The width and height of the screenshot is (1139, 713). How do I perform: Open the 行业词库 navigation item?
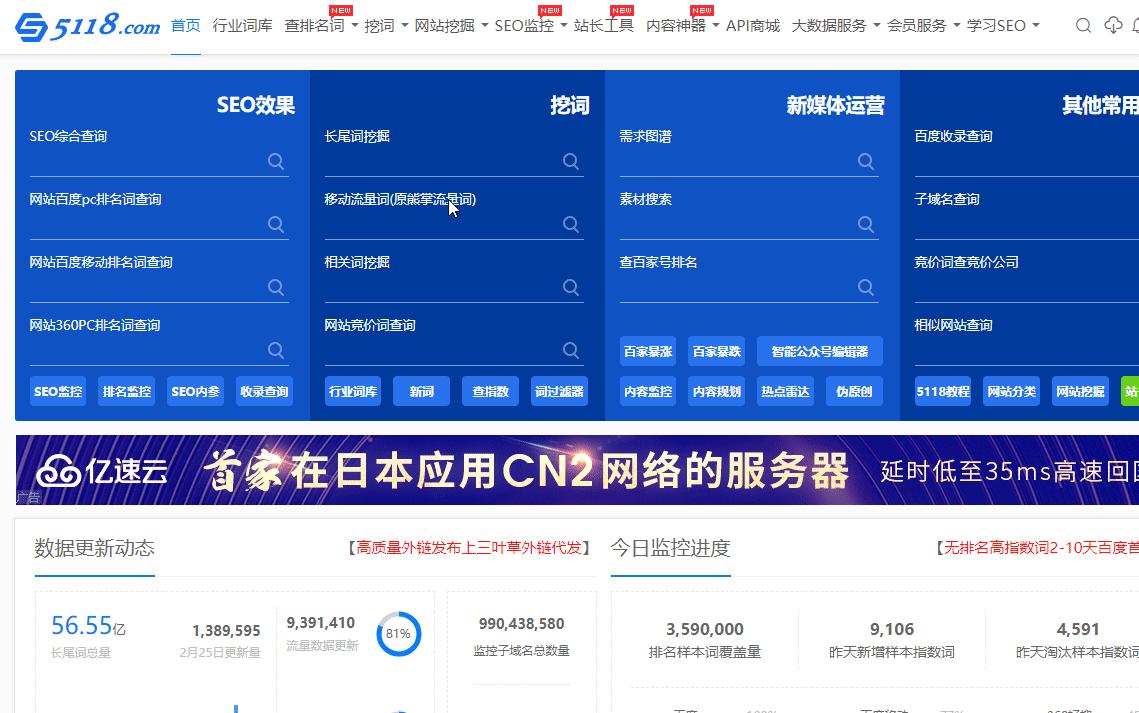tap(242, 26)
